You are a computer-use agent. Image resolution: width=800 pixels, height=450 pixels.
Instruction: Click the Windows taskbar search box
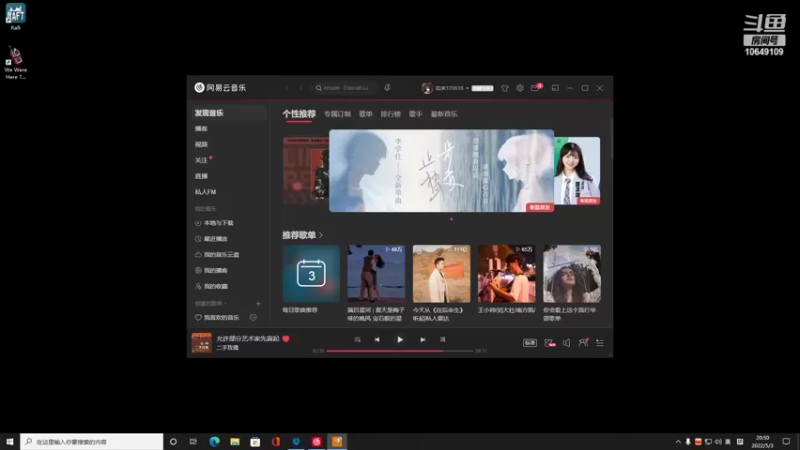click(92, 441)
